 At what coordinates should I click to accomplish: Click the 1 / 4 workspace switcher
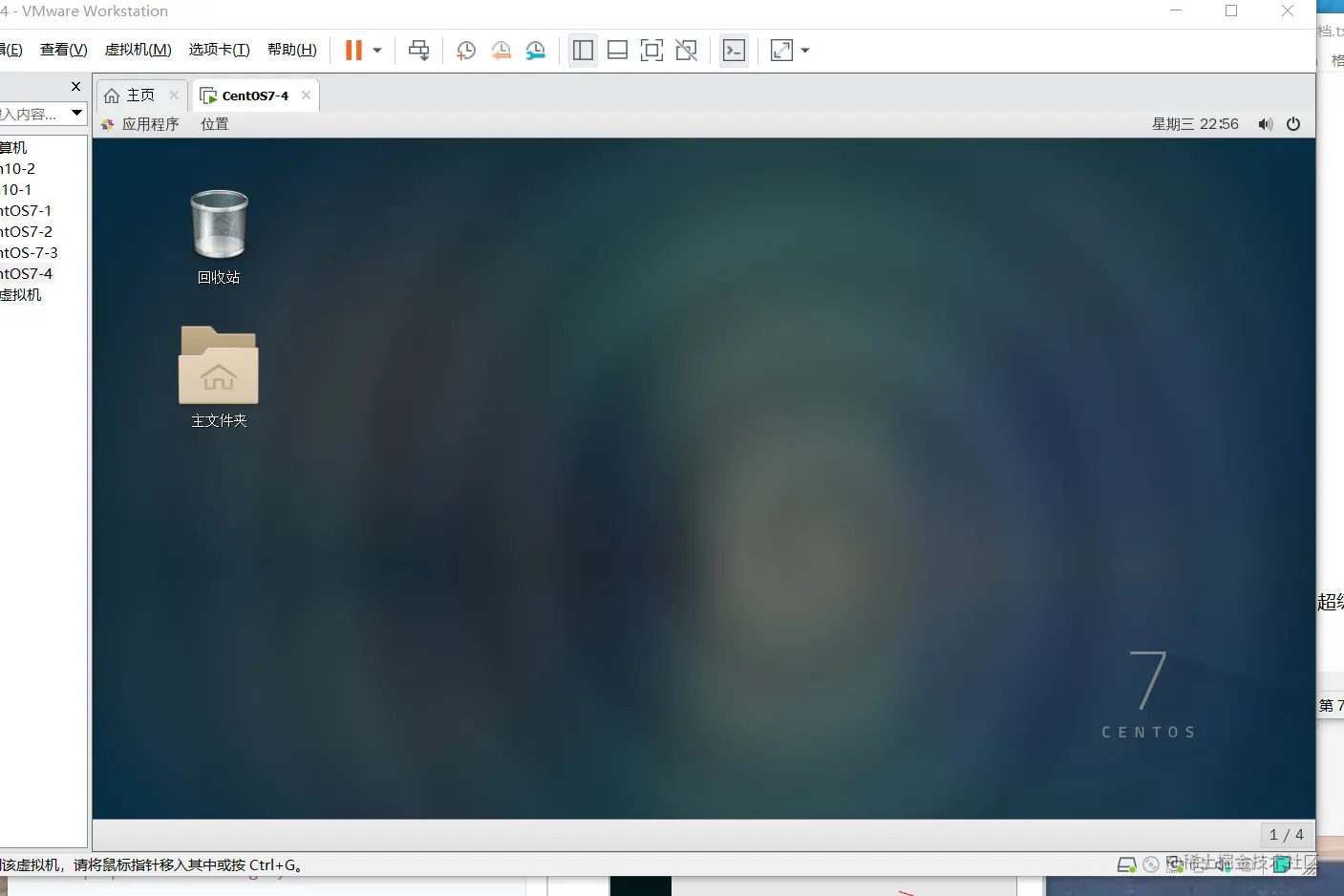pyautogui.click(x=1286, y=835)
